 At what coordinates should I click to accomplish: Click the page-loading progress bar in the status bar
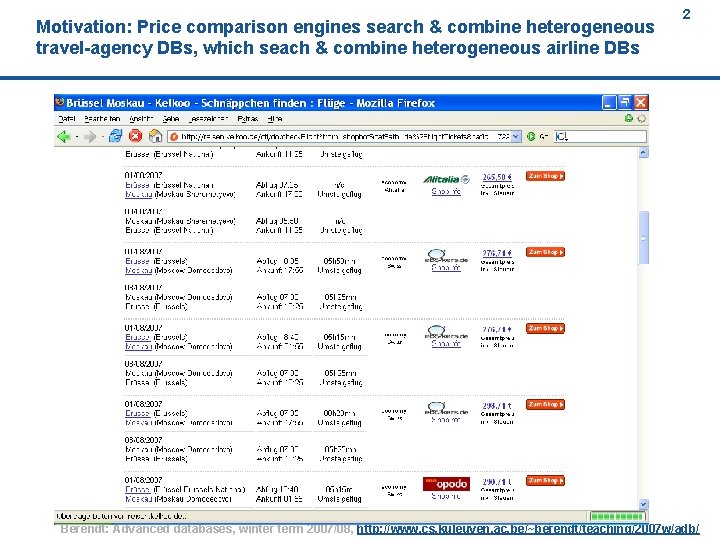[x=617, y=516]
